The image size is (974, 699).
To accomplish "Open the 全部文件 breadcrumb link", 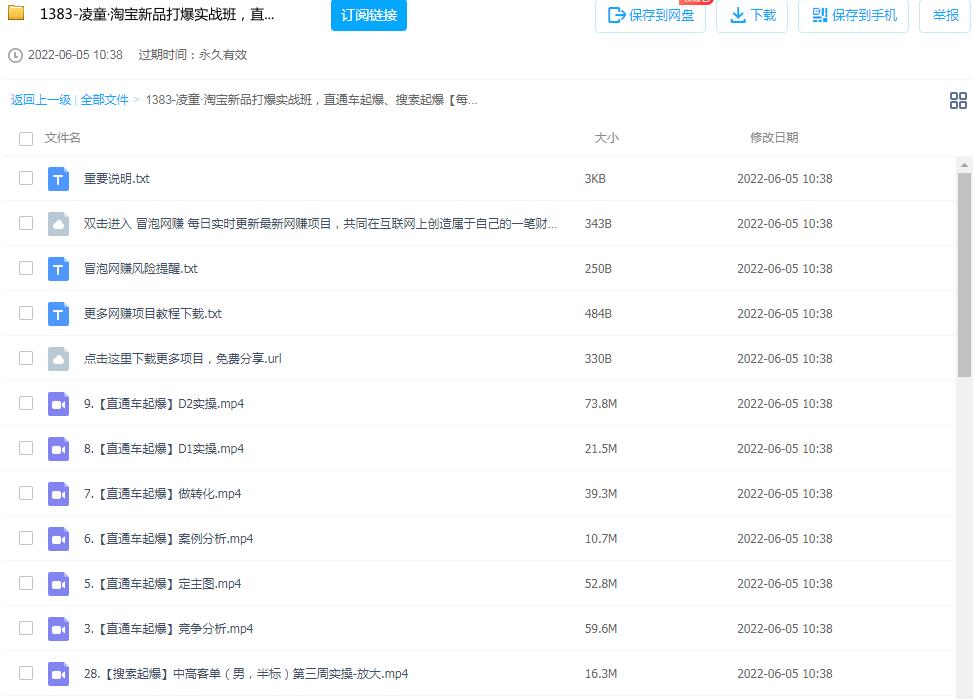I will [x=104, y=99].
